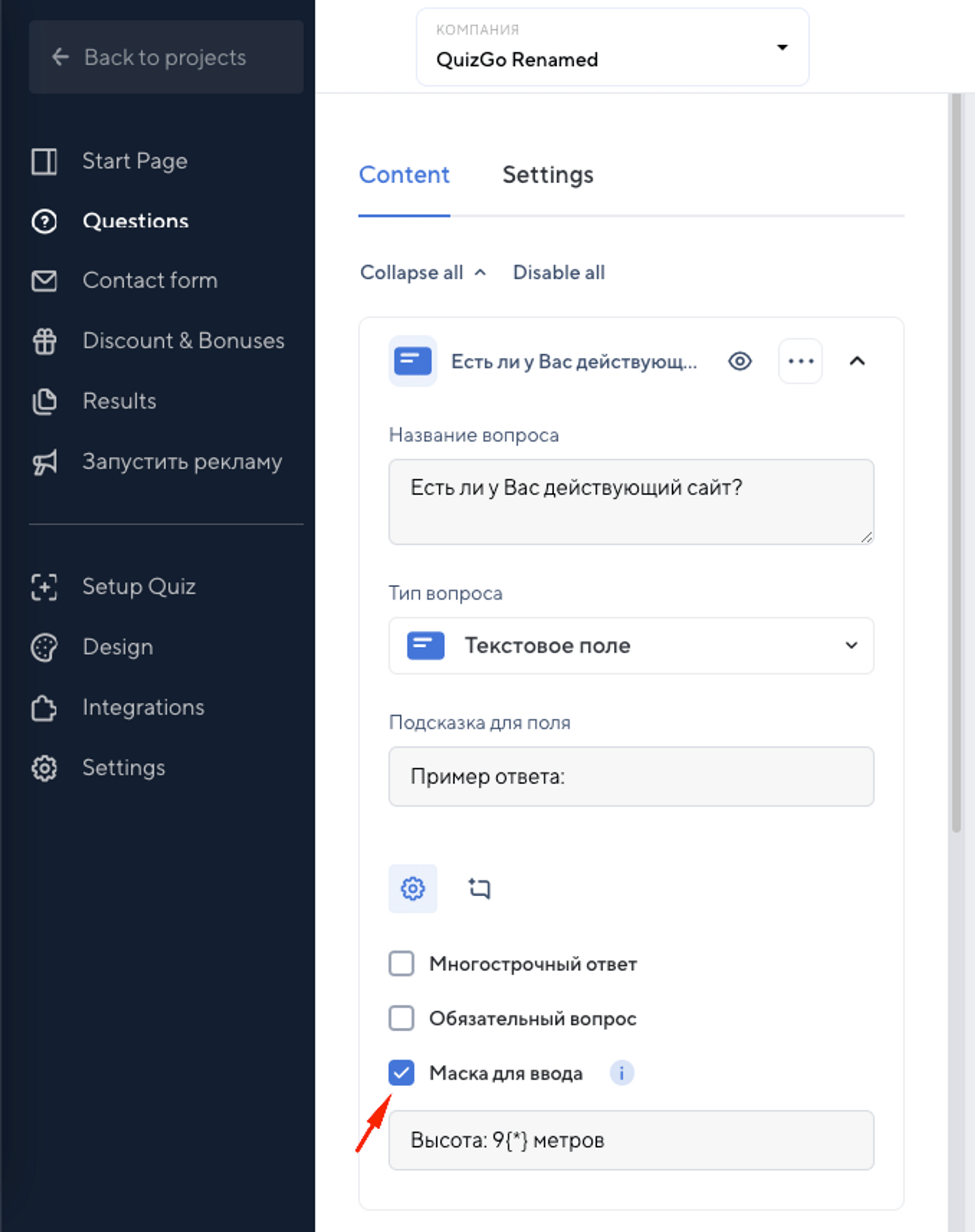This screenshot has width=975, height=1232.
Task: Open Запустить рекламу in sidebar
Action: click(x=182, y=462)
